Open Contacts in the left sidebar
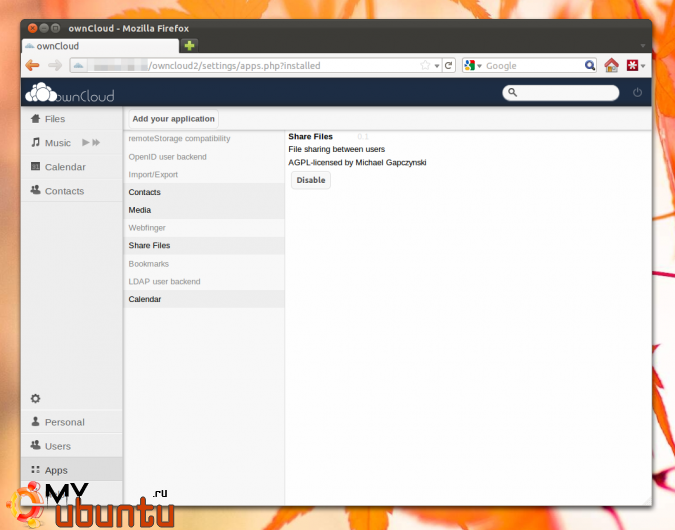This screenshot has height=530, width=675. [71, 191]
